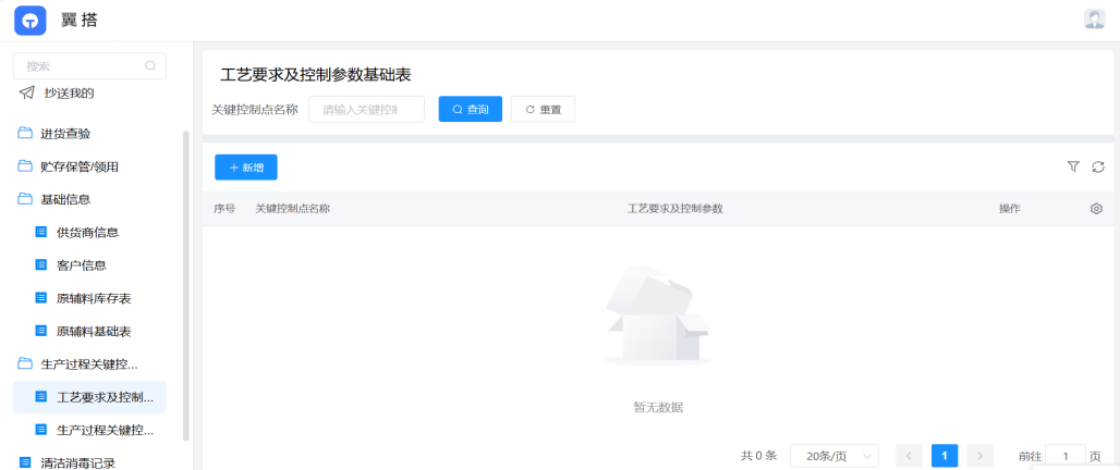Screen dimensions: 1120x470
Task: Click the 查询 search button
Action: click(x=470, y=109)
